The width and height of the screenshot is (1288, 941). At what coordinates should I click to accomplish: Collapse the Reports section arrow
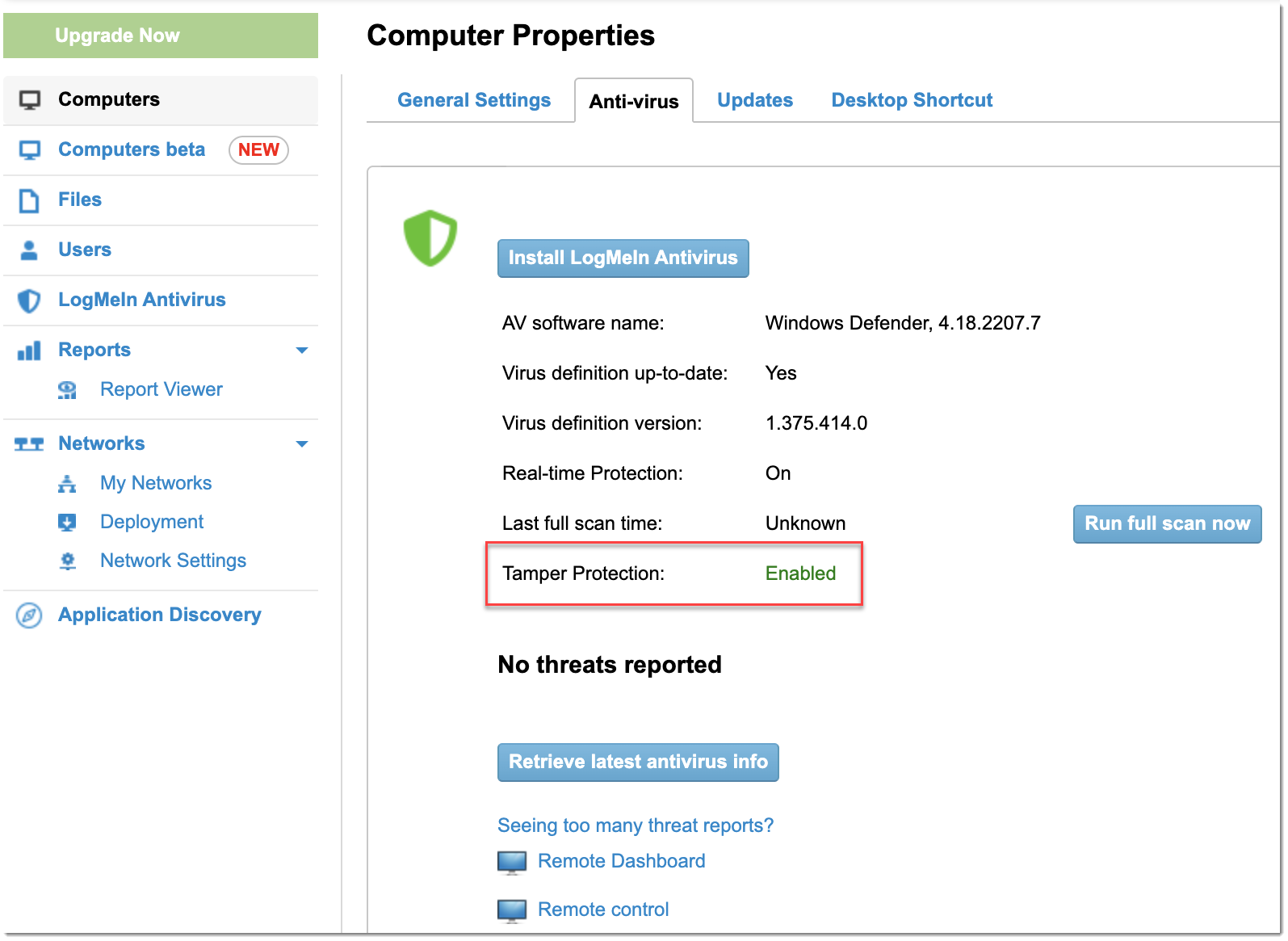[x=302, y=351]
